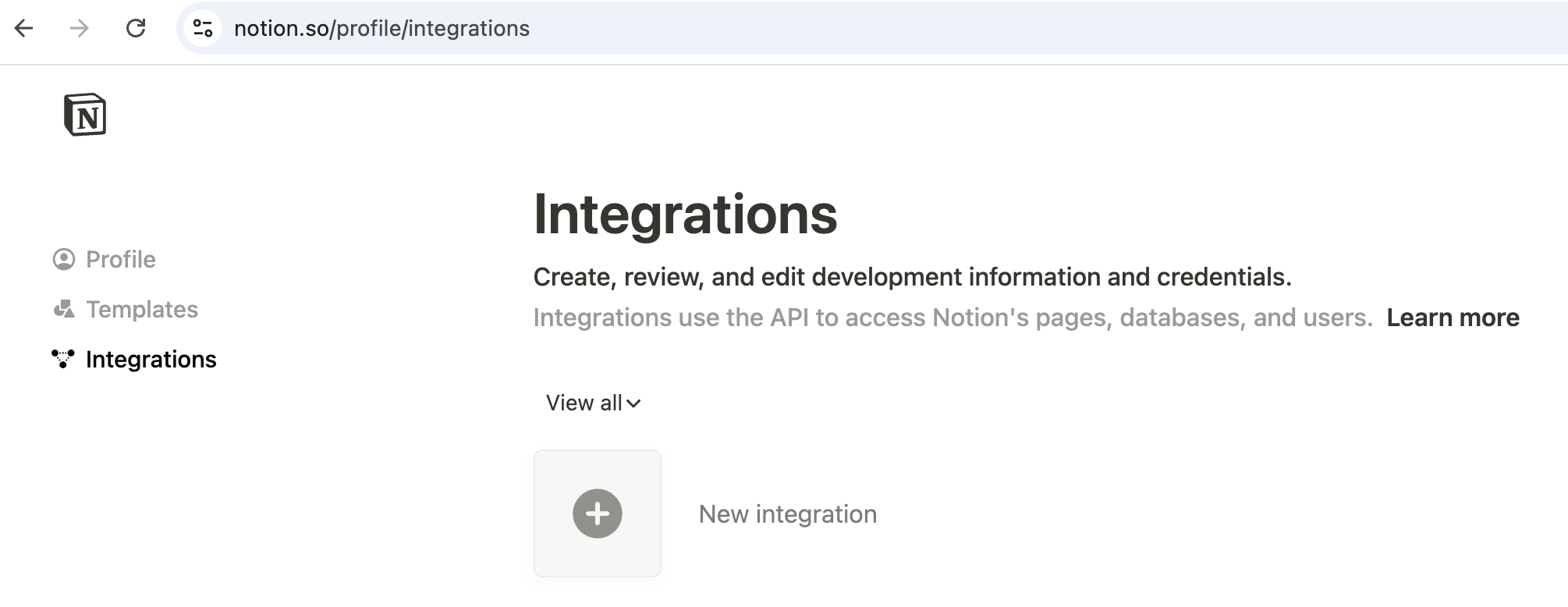Click the Create, review, and edit description text
The image size is (1568, 607).
tap(912, 277)
